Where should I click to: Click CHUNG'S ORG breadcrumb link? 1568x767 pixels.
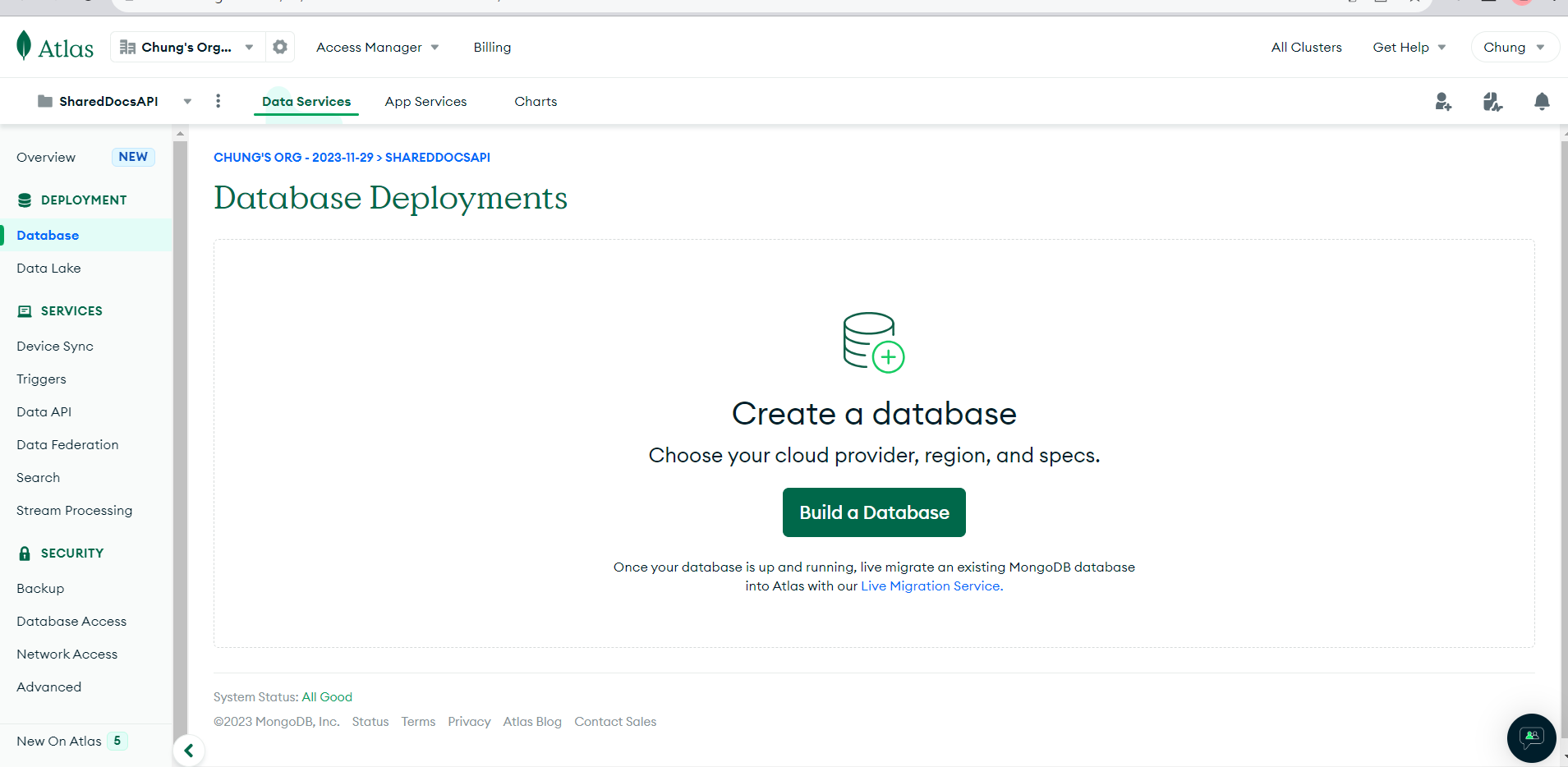tap(293, 158)
